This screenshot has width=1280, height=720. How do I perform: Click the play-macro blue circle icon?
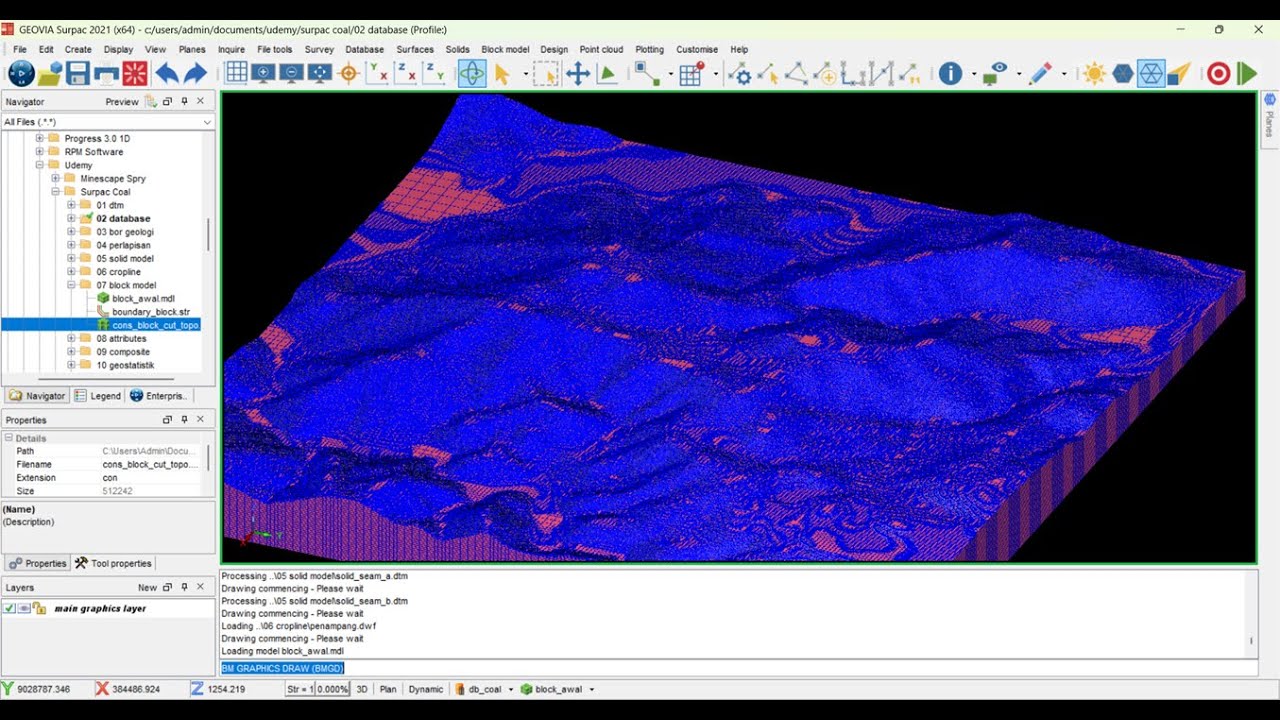click(x=21, y=73)
